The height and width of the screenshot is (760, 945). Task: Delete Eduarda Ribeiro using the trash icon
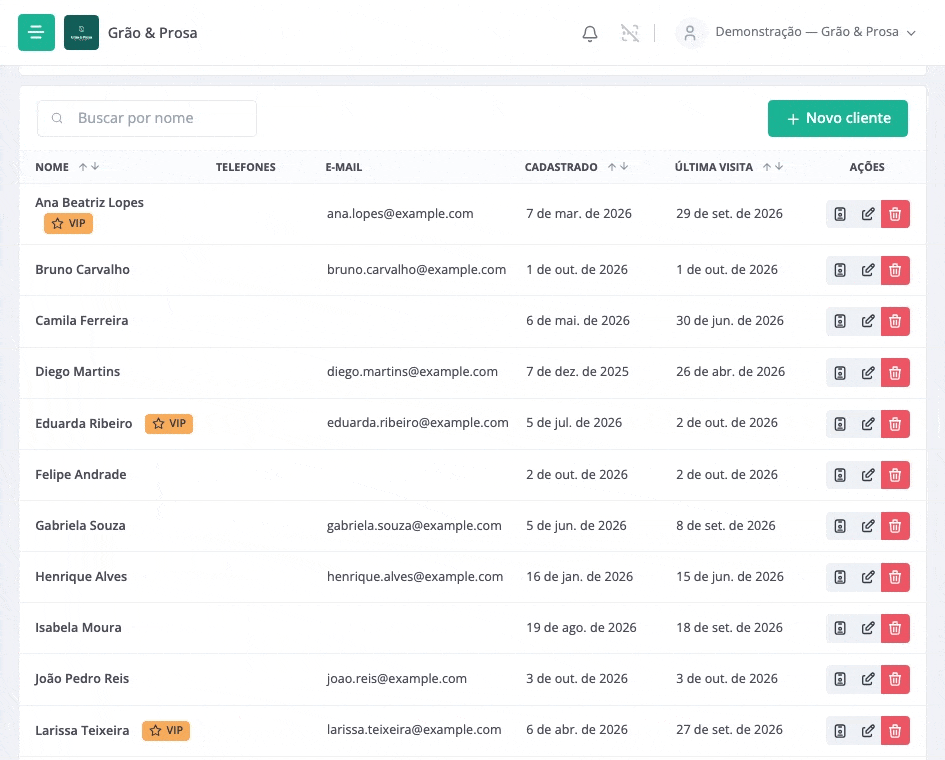895,424
